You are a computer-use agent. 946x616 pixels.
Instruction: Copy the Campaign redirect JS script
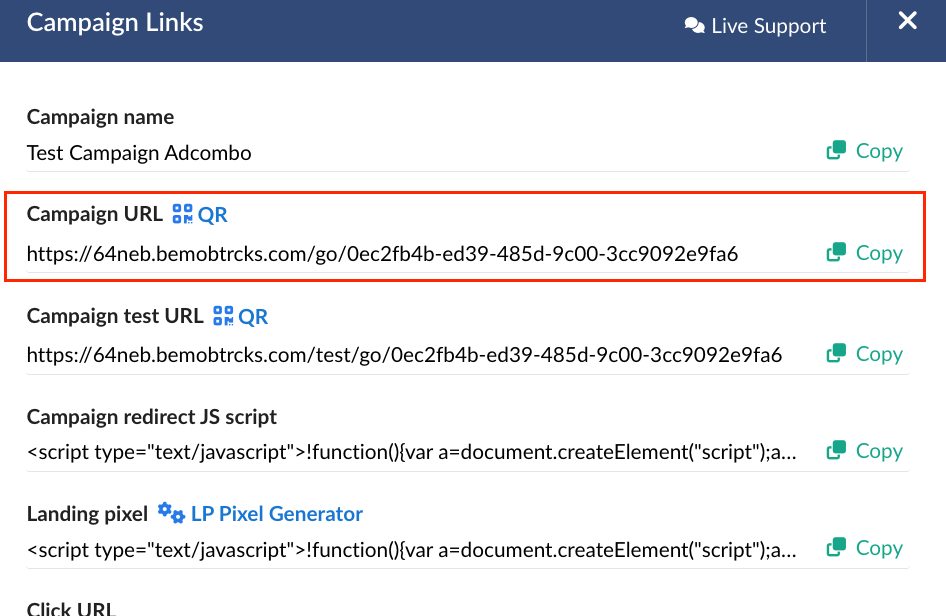pyautogui.click(x=865, y=451)
